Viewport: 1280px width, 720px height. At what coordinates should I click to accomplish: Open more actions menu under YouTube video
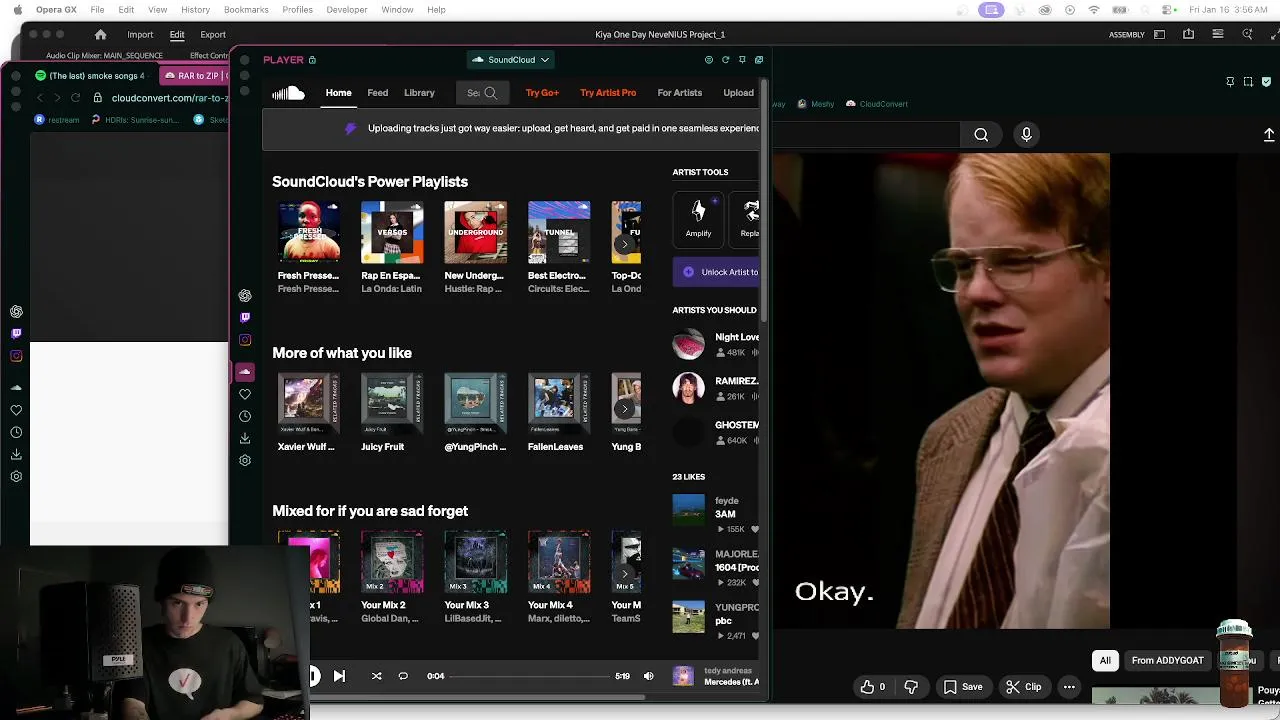pos(1069,687)
